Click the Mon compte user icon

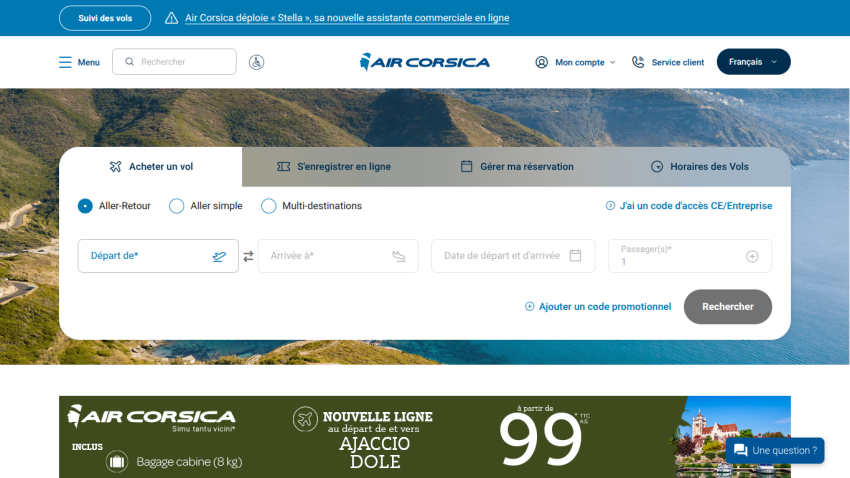pos(542,62)
